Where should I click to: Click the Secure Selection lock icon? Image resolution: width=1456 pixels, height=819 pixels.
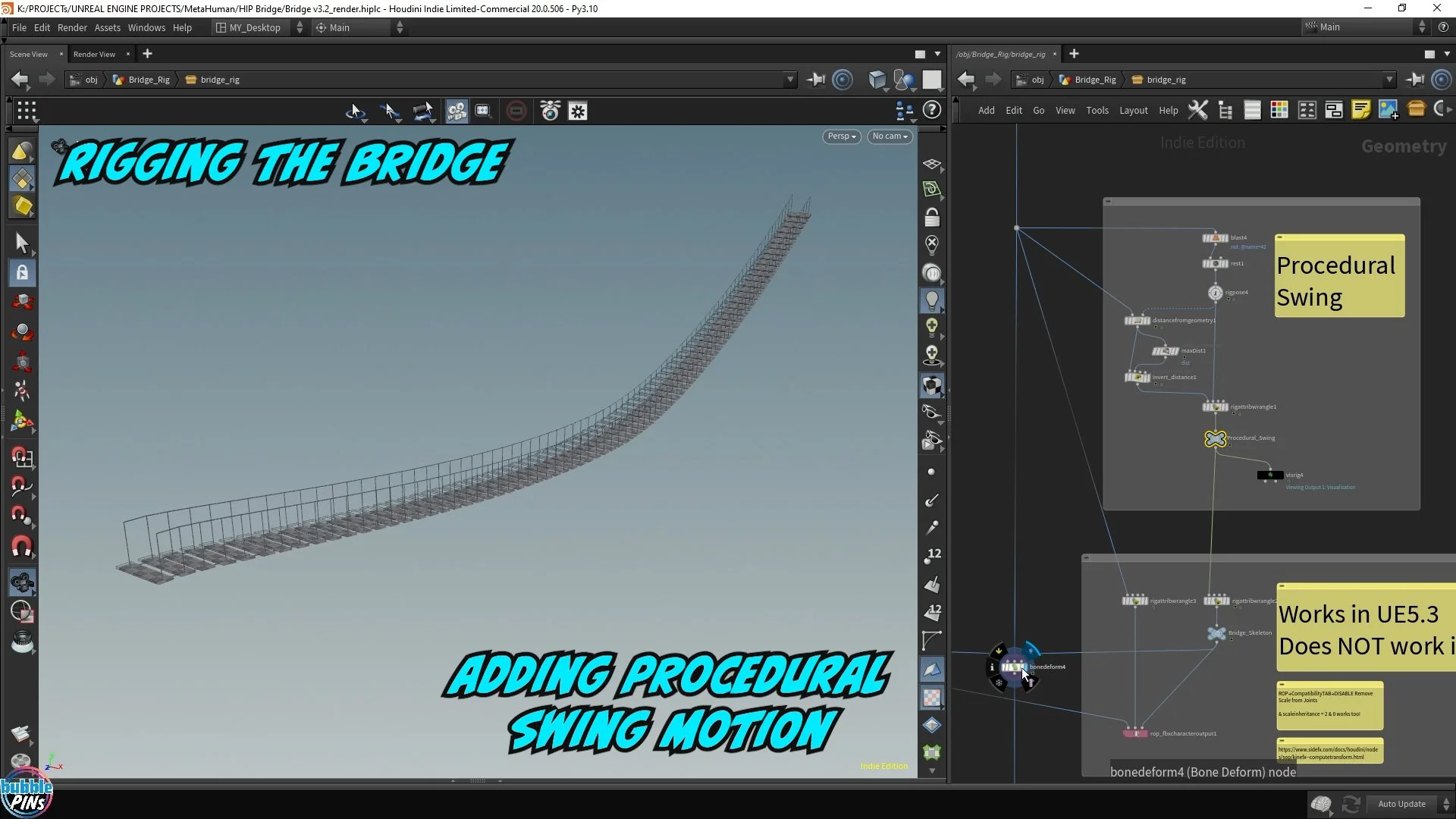click(x=22, y=273)
